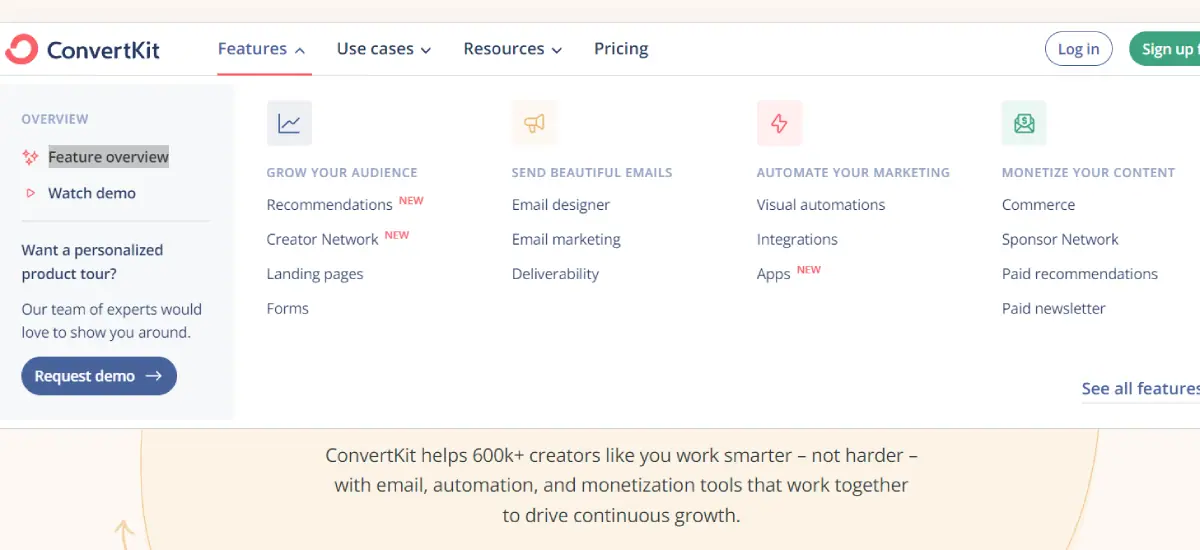
Task: Click the Request demo button
Action: click(99, 376)
